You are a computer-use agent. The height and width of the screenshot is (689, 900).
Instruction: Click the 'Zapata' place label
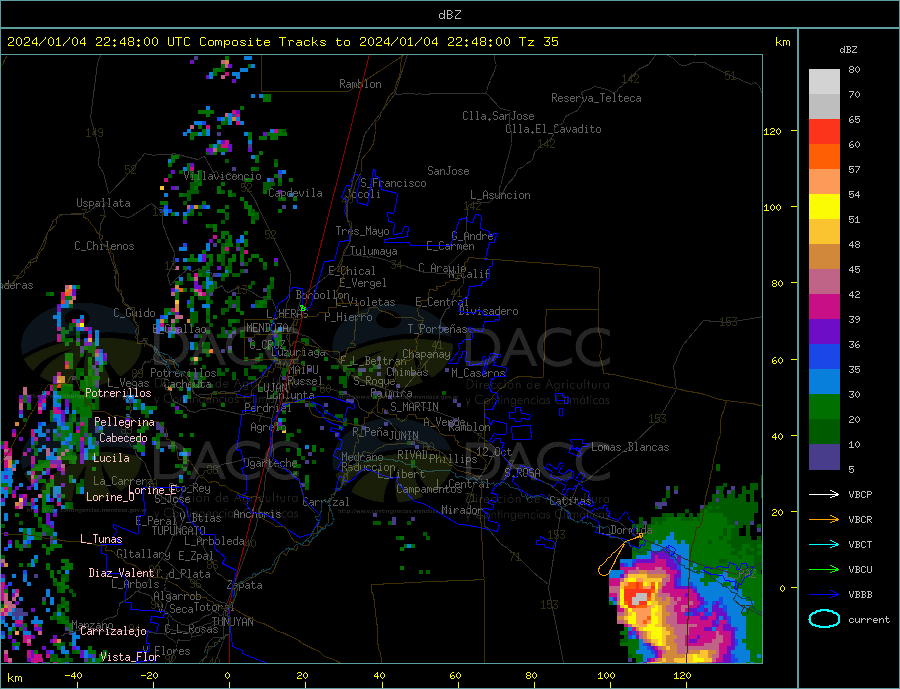(245, 585)
